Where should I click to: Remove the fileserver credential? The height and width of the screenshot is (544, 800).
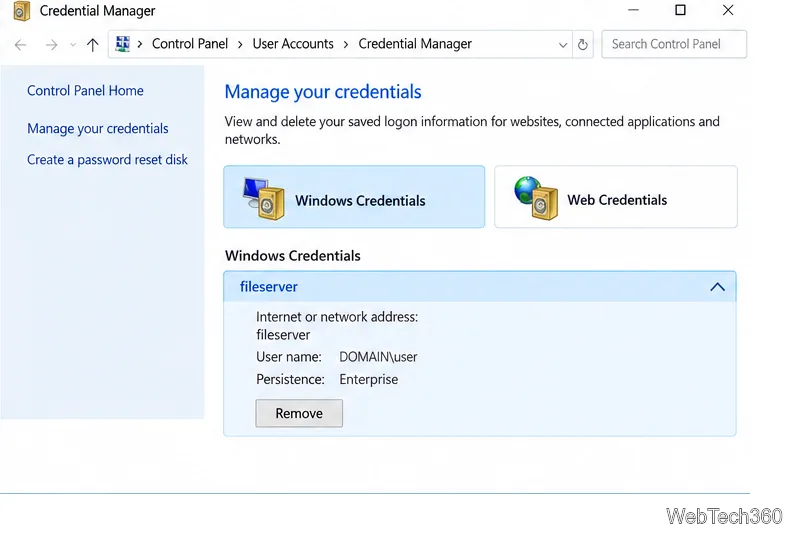[x=299, y=413]
